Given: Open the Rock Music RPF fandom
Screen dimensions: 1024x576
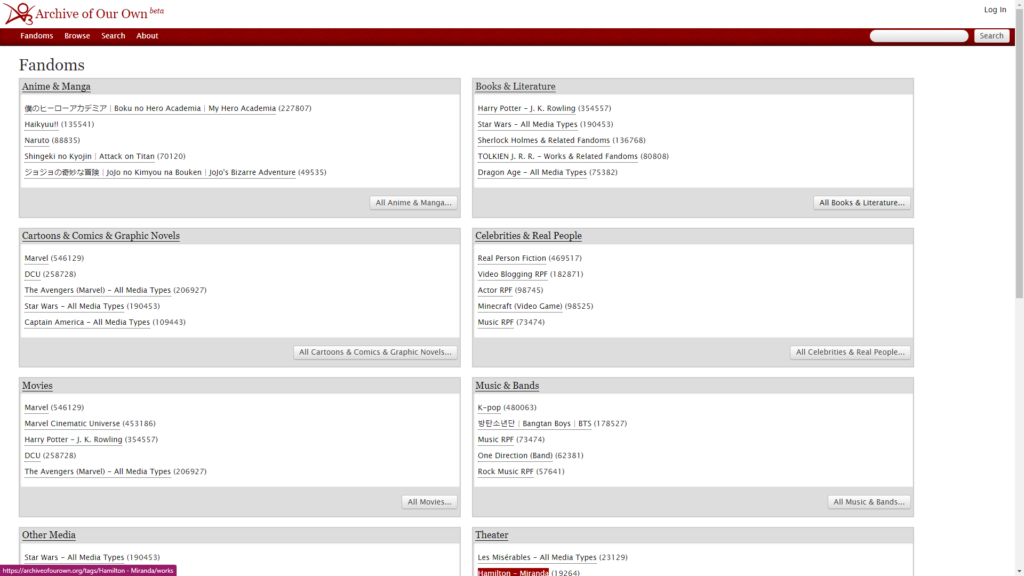Looking at the screenshot, I should point(505,472).
